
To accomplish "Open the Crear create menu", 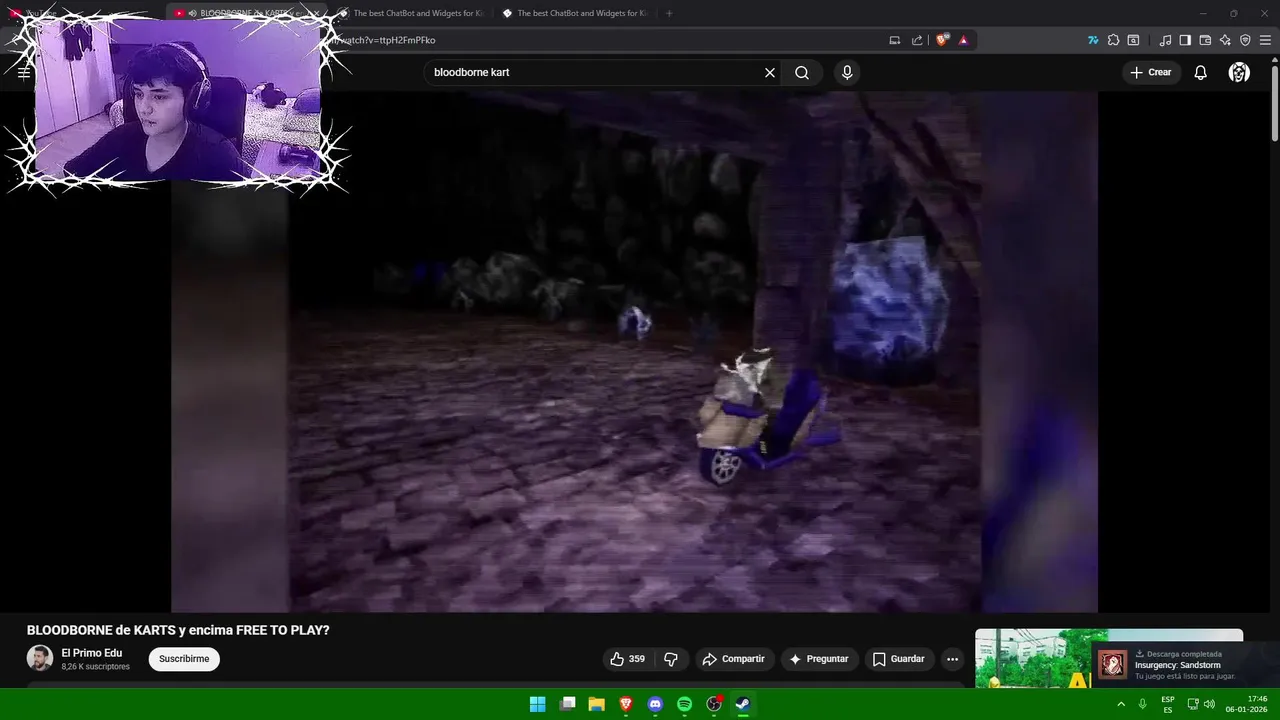I will (1151, 72).
